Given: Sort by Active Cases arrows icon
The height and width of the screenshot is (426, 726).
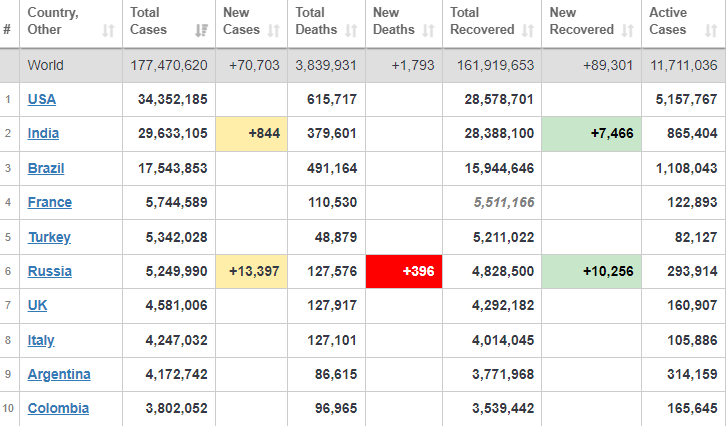Looking at the screenshot, I should 711,31.
